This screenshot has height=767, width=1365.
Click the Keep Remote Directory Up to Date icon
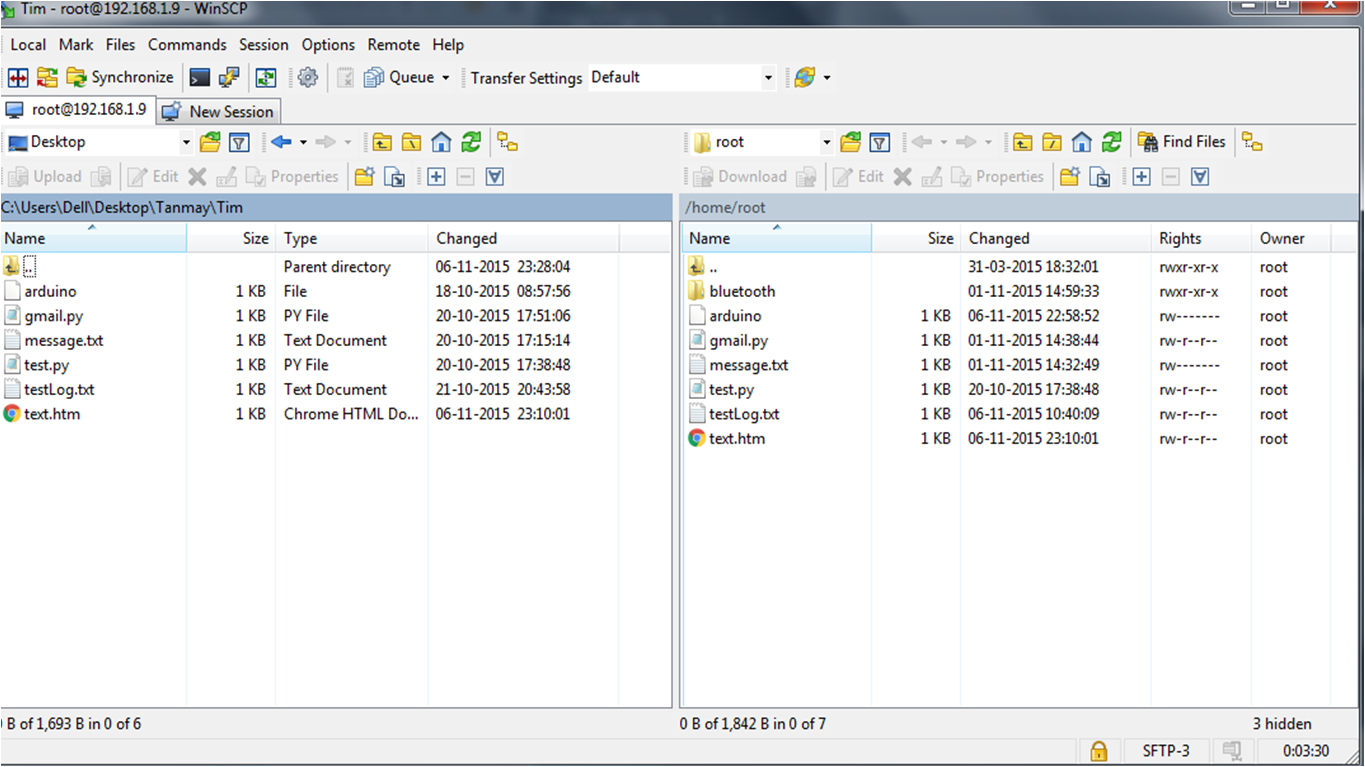pos(265,77)
